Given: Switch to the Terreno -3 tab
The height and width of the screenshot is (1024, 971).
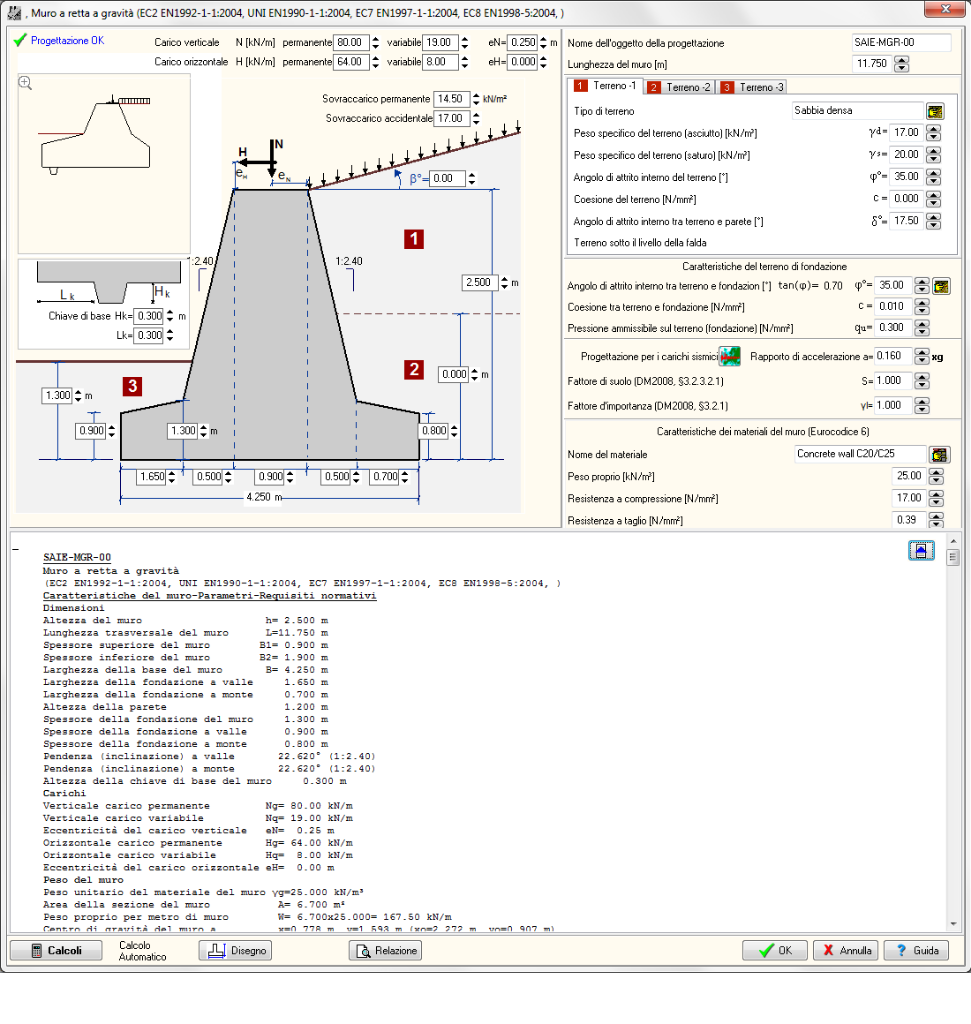Looking at the screenshot, I should 754,87.
